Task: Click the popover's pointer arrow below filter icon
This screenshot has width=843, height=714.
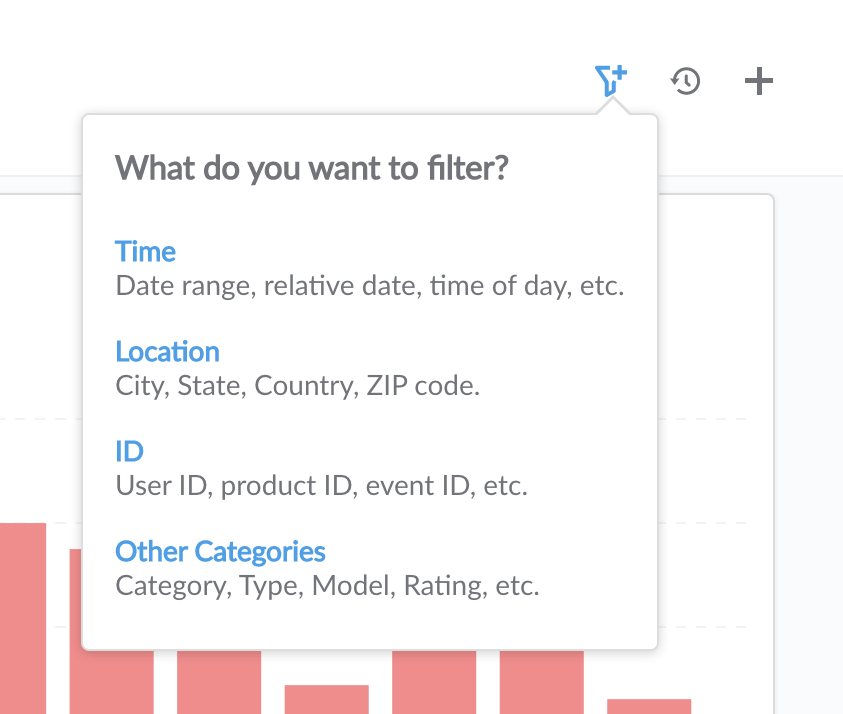Action: point(611,108)
